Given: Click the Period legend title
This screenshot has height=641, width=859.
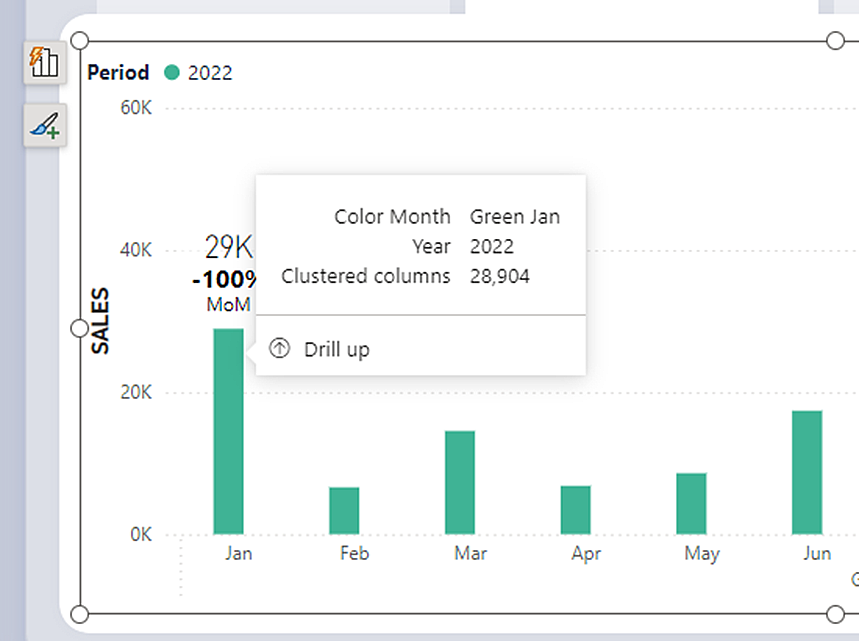Looking at the screenshot, I should pos(117,73).
